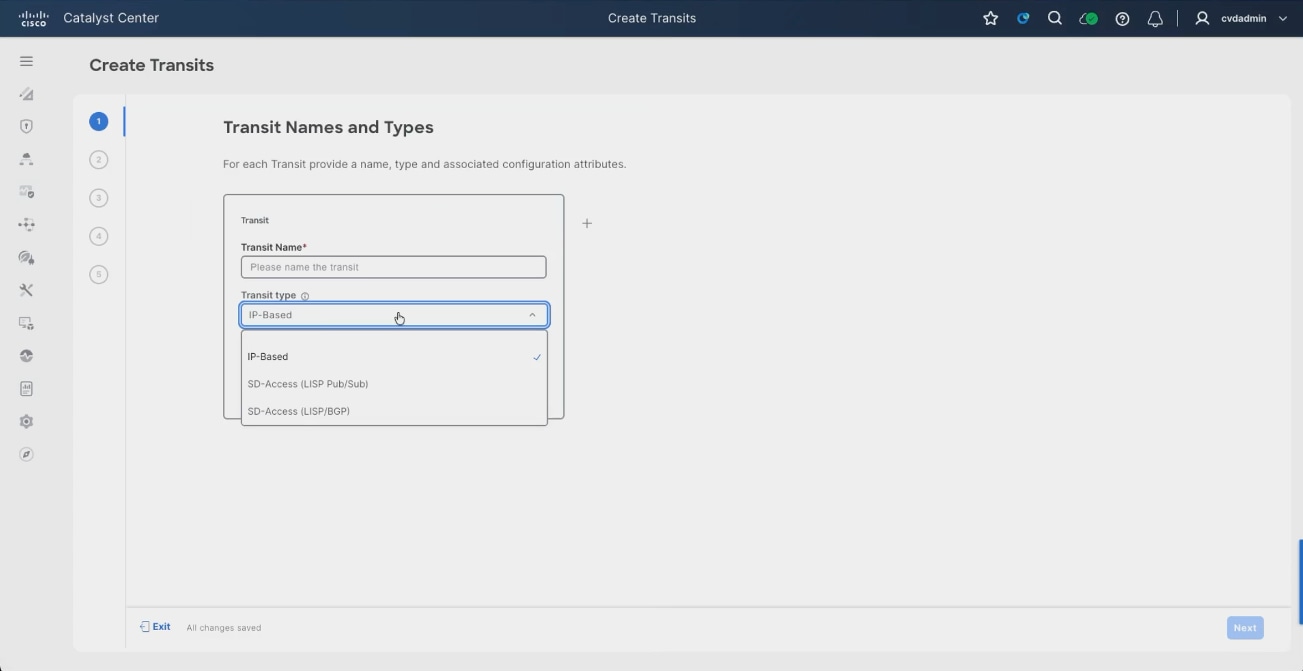
Task: Add another transit with plus icon
Action: coord(587,223)
